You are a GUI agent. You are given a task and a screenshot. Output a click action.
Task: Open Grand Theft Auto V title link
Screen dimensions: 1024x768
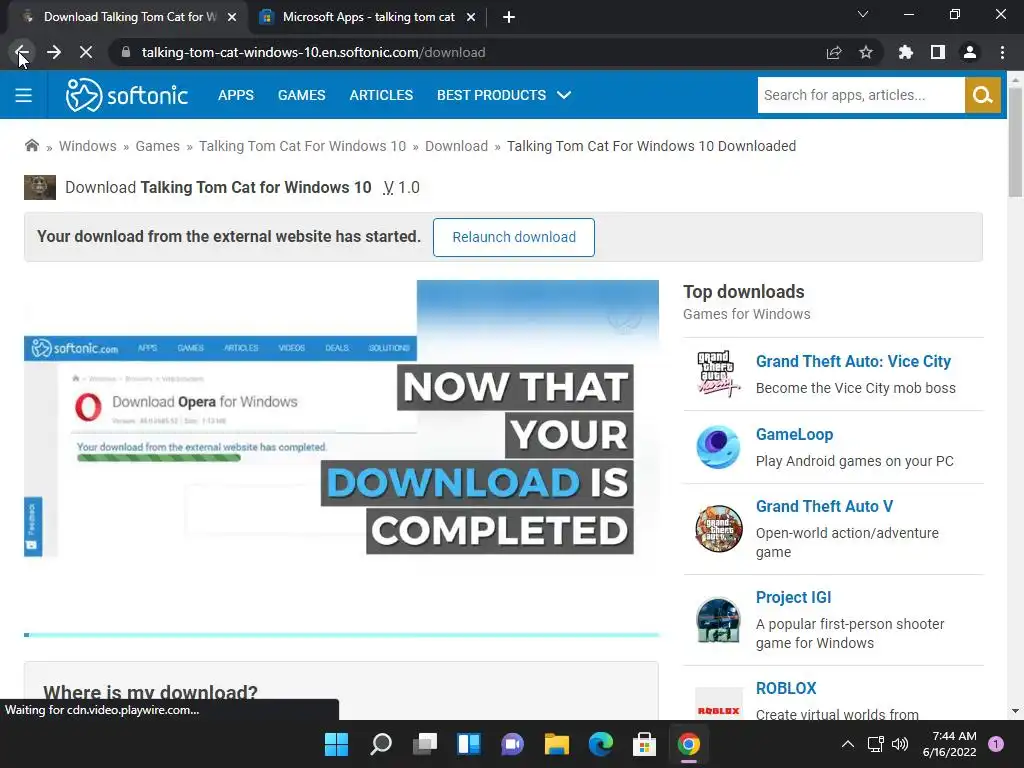click(824, 506)
